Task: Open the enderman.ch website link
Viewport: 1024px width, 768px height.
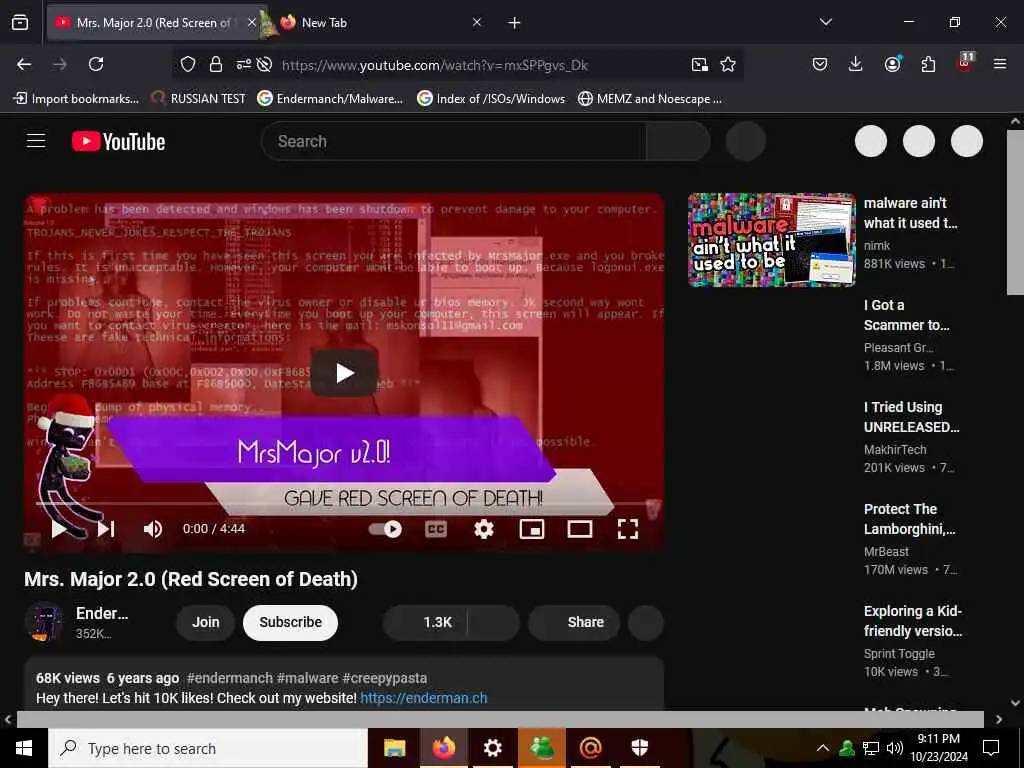Action: (x=424, y=698)
